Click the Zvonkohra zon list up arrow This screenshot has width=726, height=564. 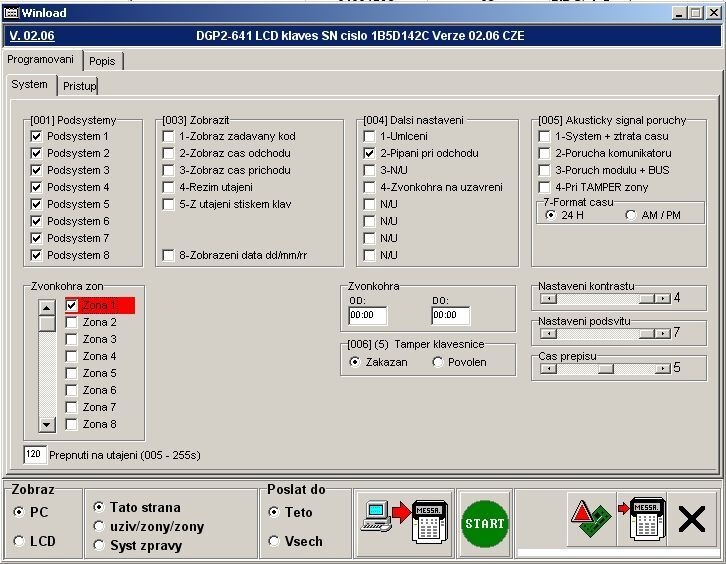(x=47, y=307)
